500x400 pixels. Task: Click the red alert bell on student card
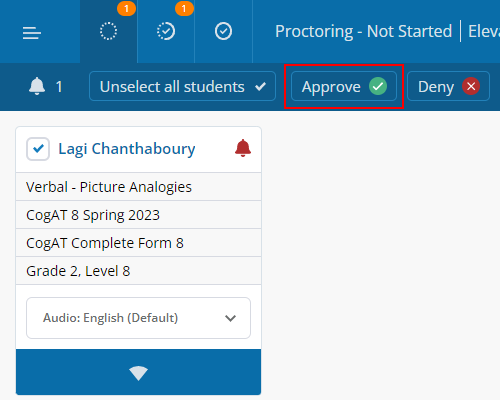click(x=243, y=148)
